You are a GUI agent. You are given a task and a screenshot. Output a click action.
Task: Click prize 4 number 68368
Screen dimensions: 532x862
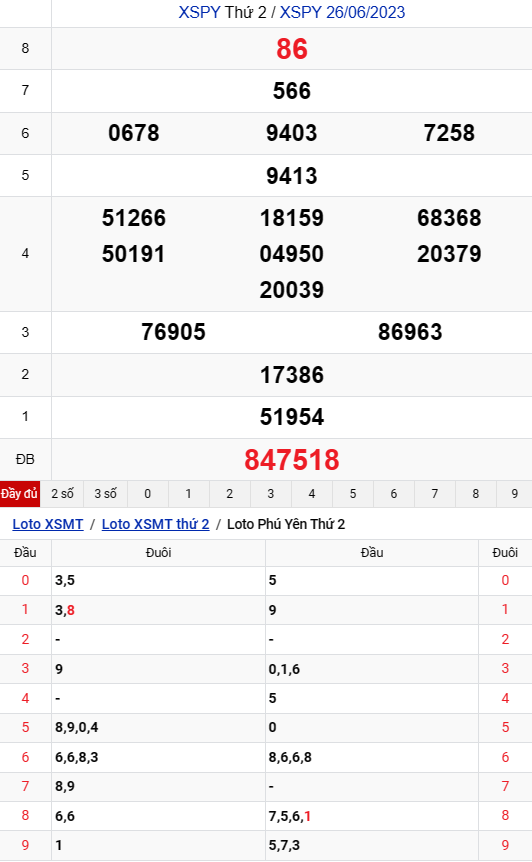(x=449, y=218)
